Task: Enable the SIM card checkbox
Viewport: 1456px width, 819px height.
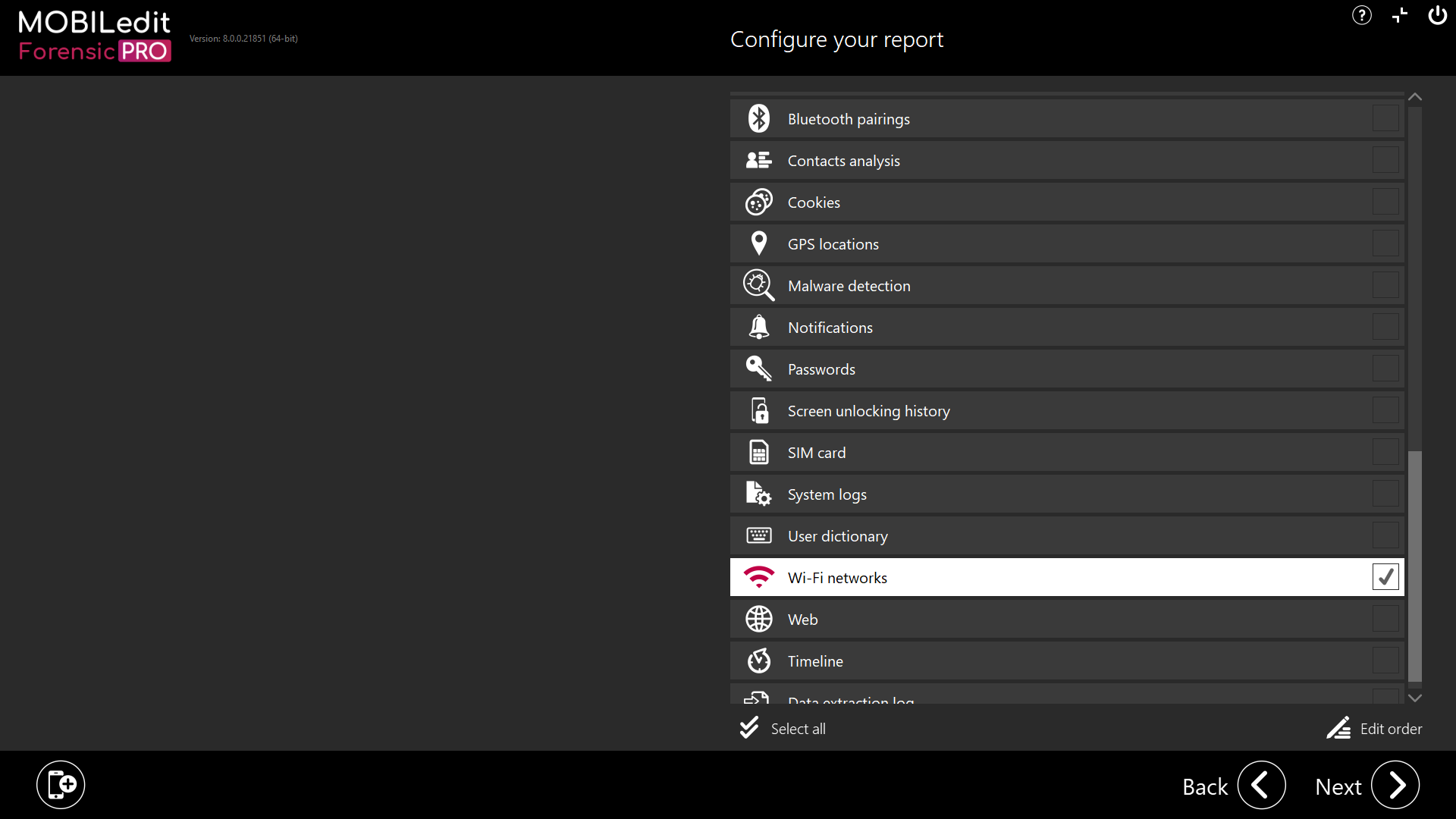Action: [1385, 452]
